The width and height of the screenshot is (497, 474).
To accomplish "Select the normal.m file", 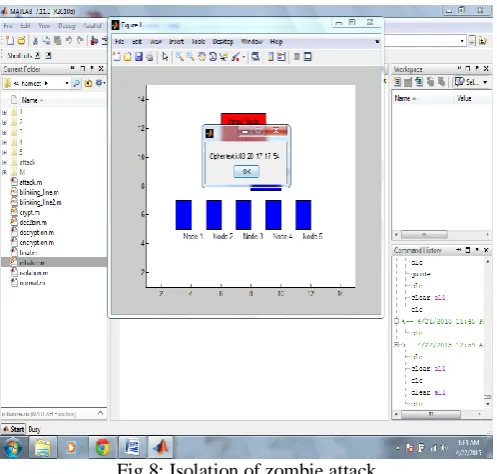I will (x=32, y=283).
